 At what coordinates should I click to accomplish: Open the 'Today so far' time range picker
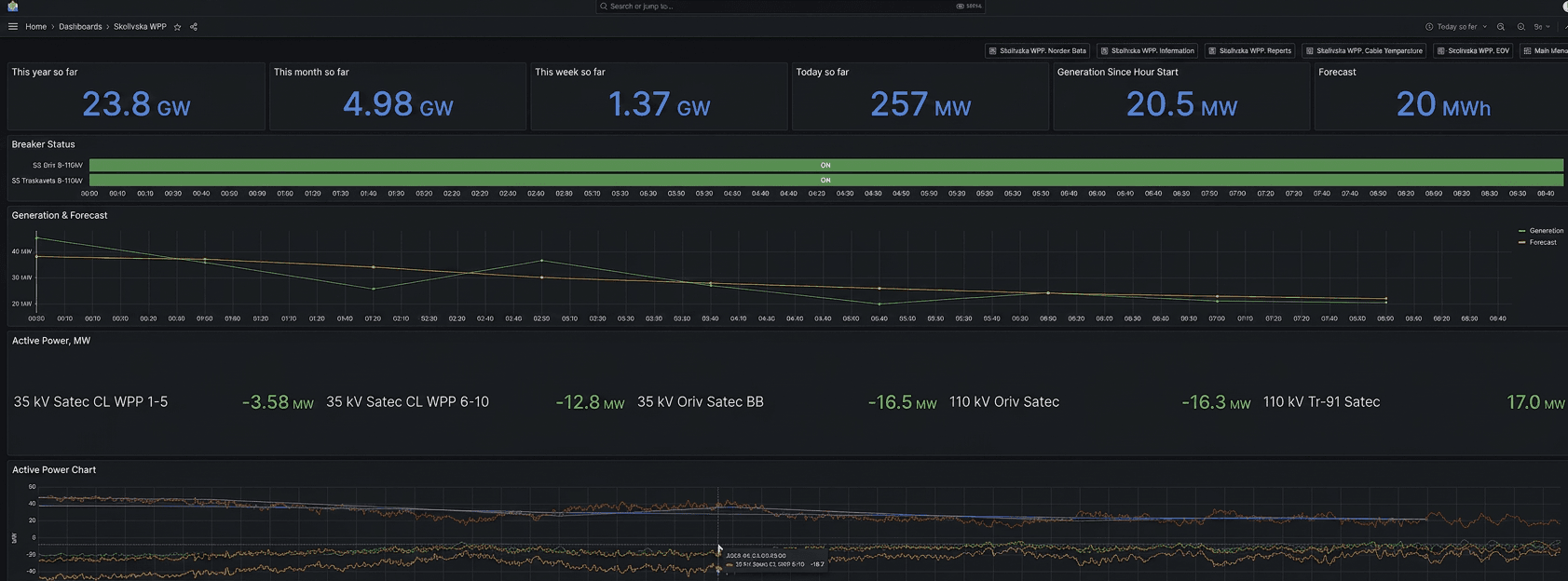coord(1456,27)
